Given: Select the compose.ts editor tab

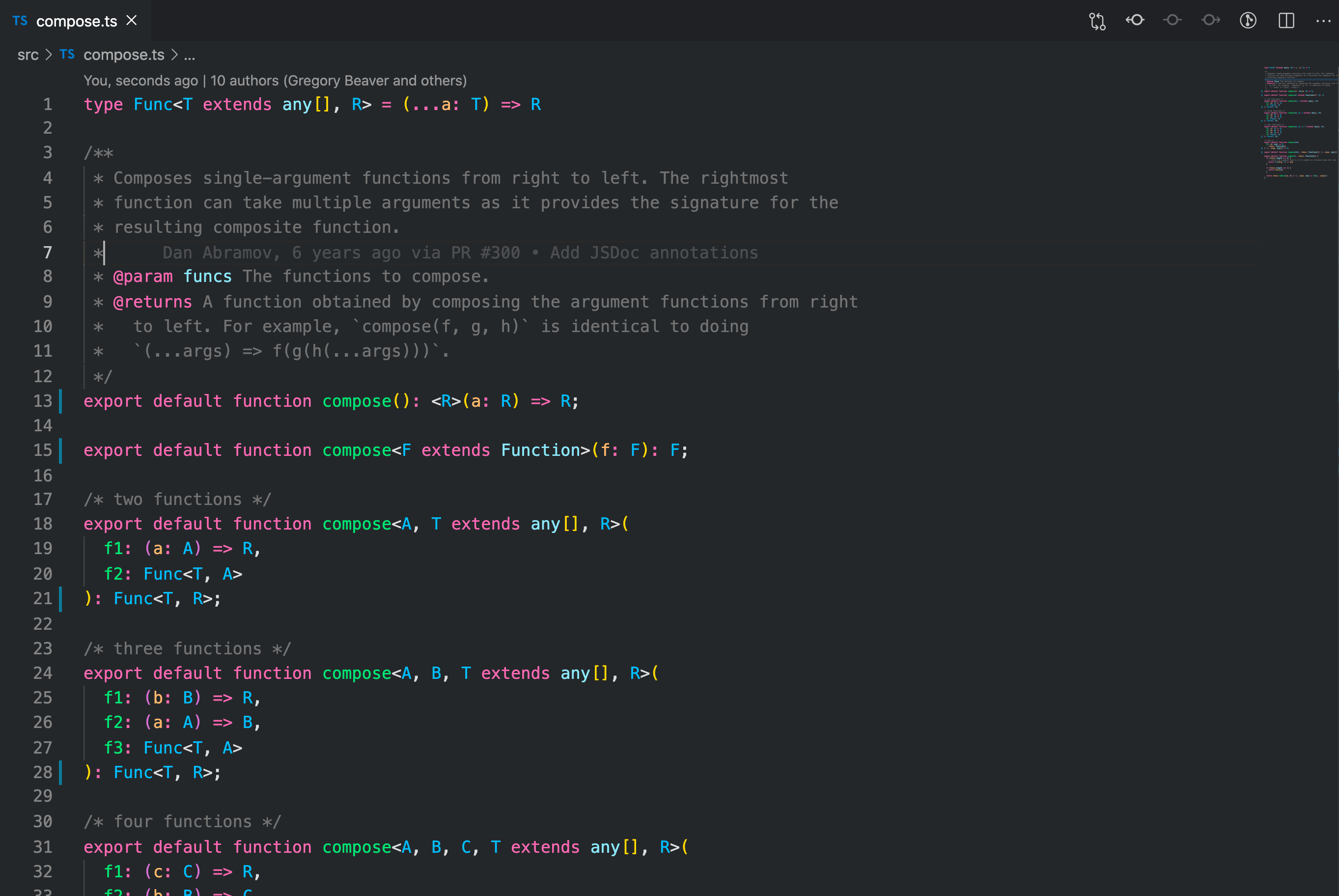Looking at the screenshot, I should click(77, 21).
